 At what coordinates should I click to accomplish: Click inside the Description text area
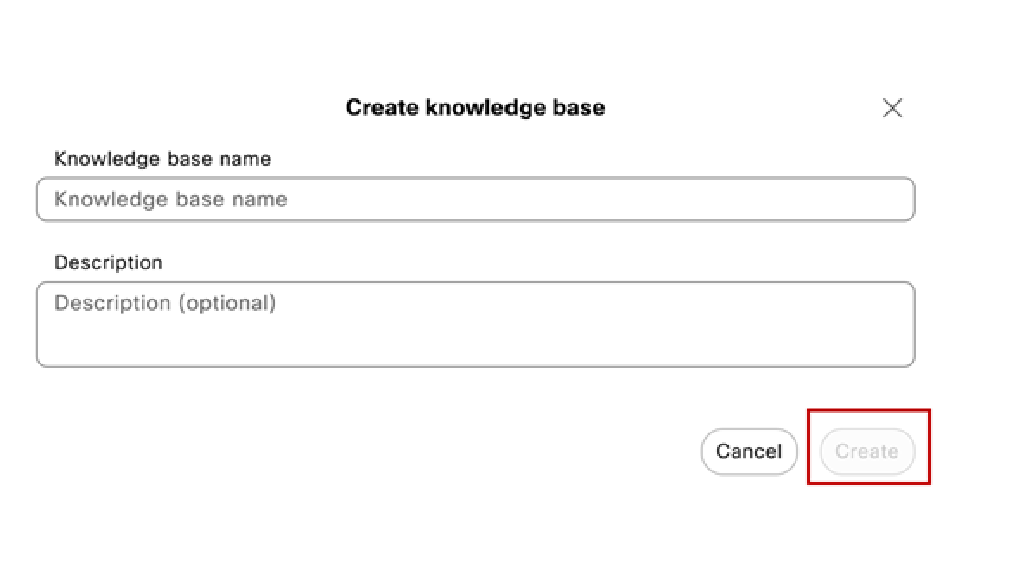476,324
